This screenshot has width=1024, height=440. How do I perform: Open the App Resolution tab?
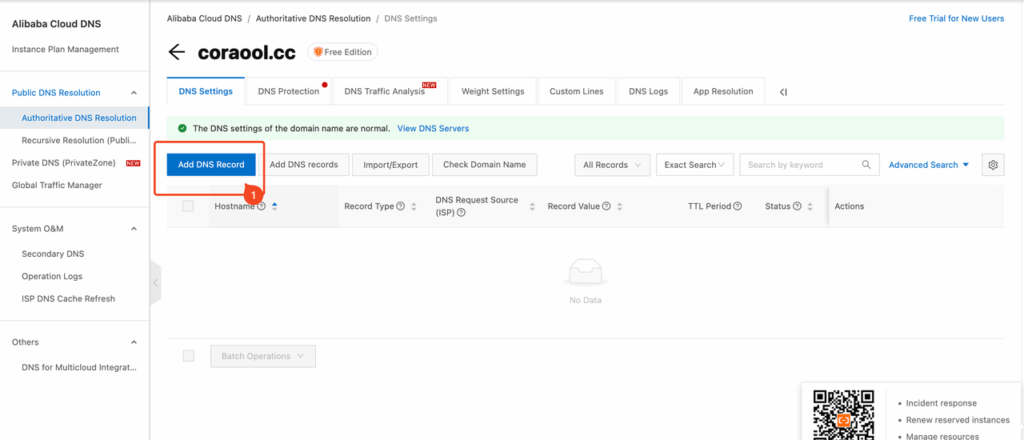tap(723, 91)
